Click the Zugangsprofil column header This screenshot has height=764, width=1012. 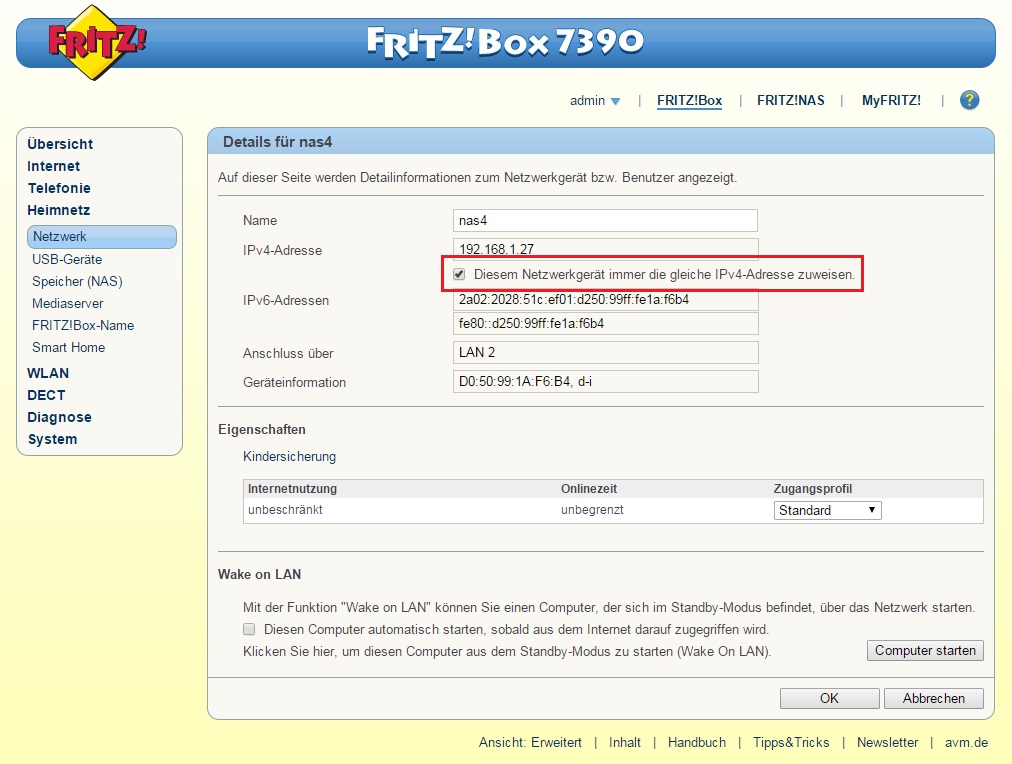point(813,489)
